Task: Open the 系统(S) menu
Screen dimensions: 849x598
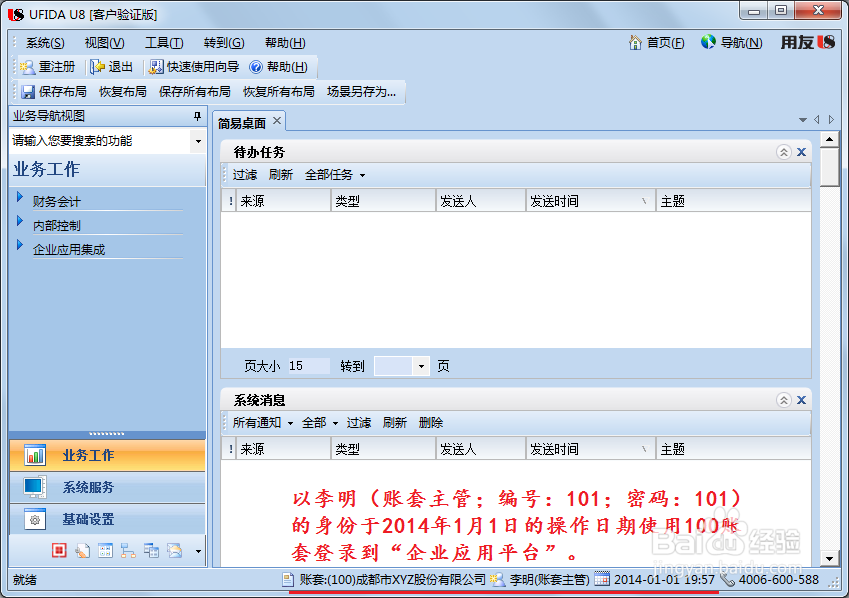Action: coord(45,43)
